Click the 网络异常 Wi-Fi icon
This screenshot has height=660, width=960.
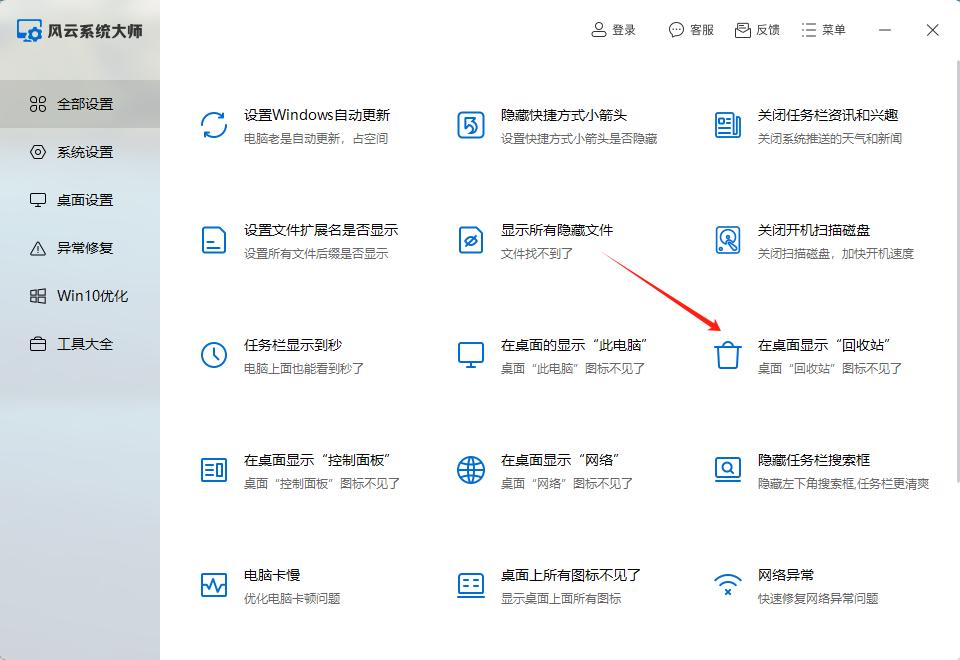727,585
